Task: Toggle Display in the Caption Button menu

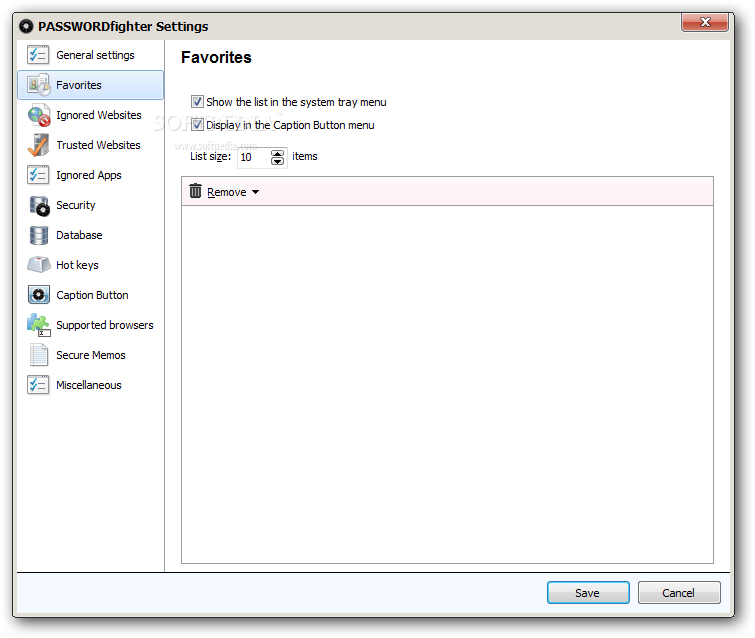Action: pos(197,125)
